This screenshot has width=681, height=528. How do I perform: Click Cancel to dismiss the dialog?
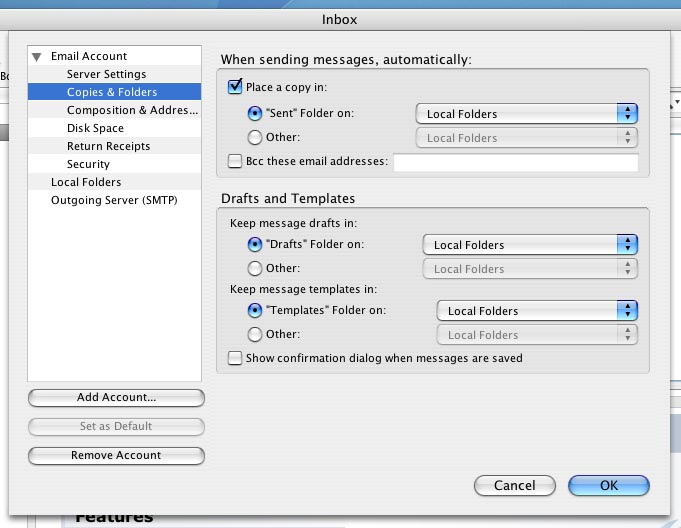[x=515, y=485]
